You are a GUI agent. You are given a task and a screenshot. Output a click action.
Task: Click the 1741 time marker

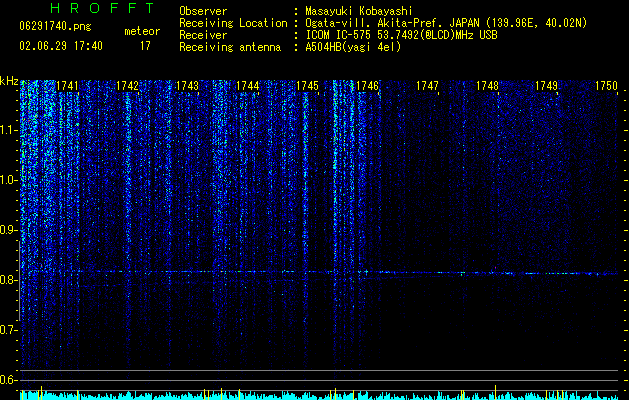tap(67, 86)
